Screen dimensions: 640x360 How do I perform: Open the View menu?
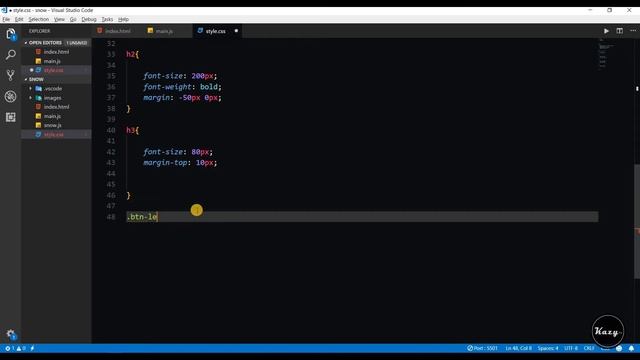(x=59, y=19)
